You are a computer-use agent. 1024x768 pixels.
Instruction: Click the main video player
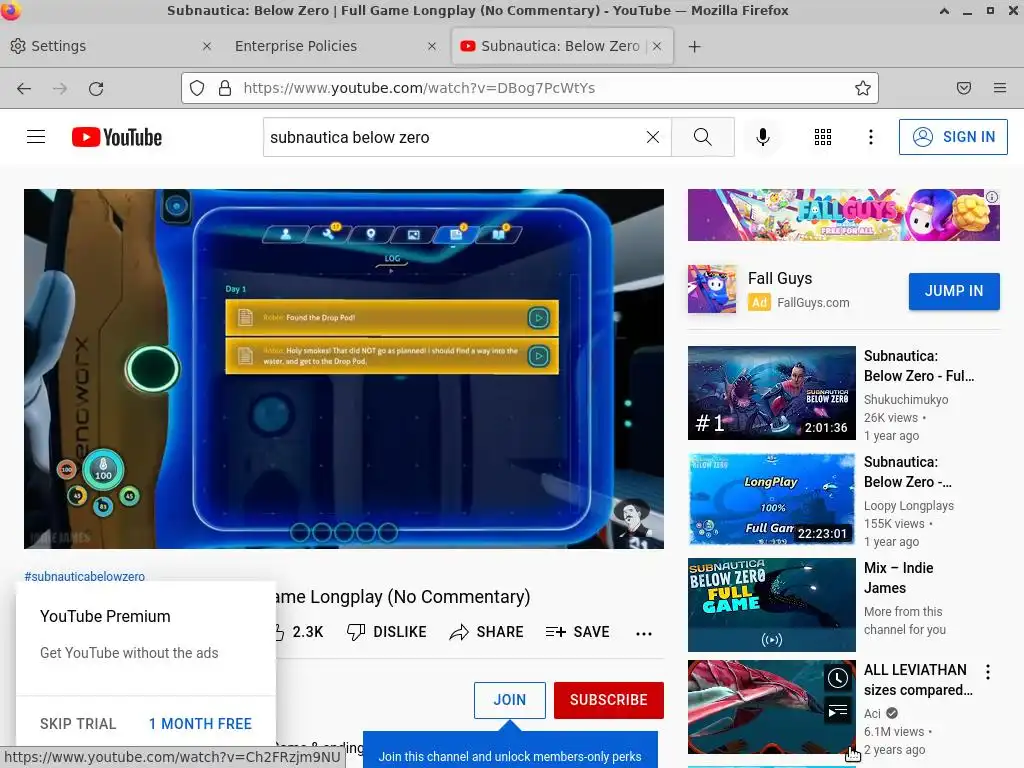pos(344,369)
